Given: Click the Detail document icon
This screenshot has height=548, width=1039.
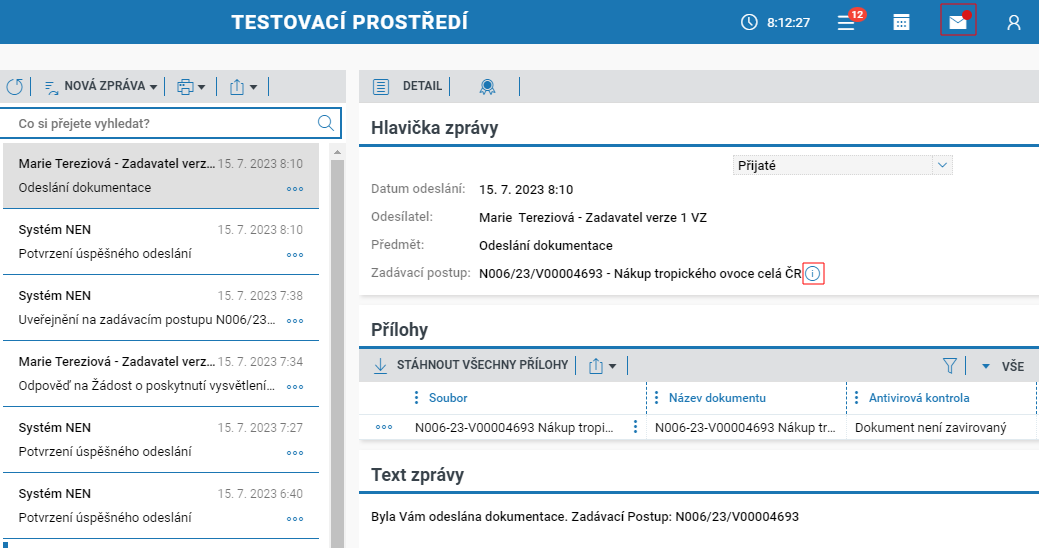Looking at the screenshot, I should 380,86.
